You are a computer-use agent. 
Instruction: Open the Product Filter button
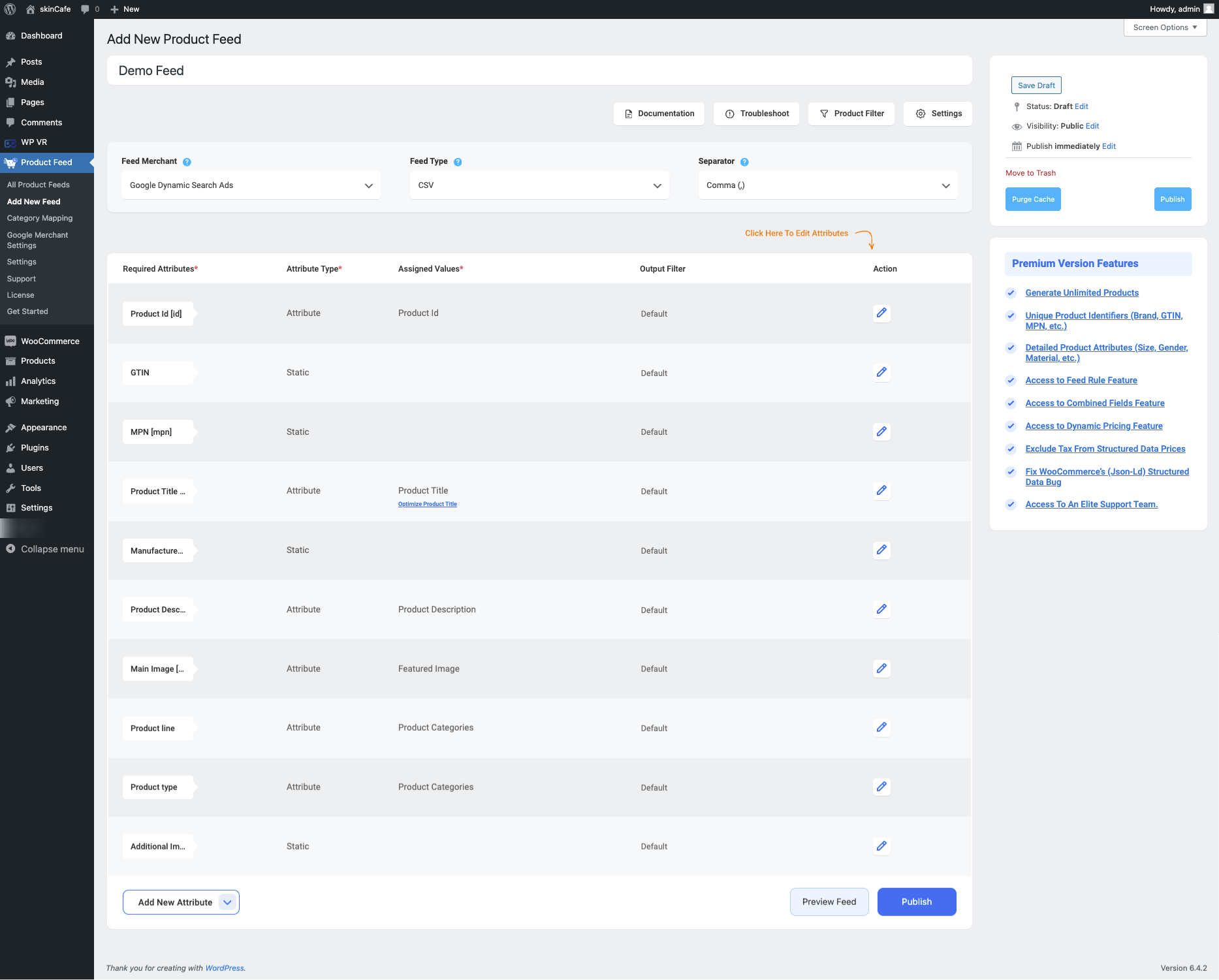point(851,114)
